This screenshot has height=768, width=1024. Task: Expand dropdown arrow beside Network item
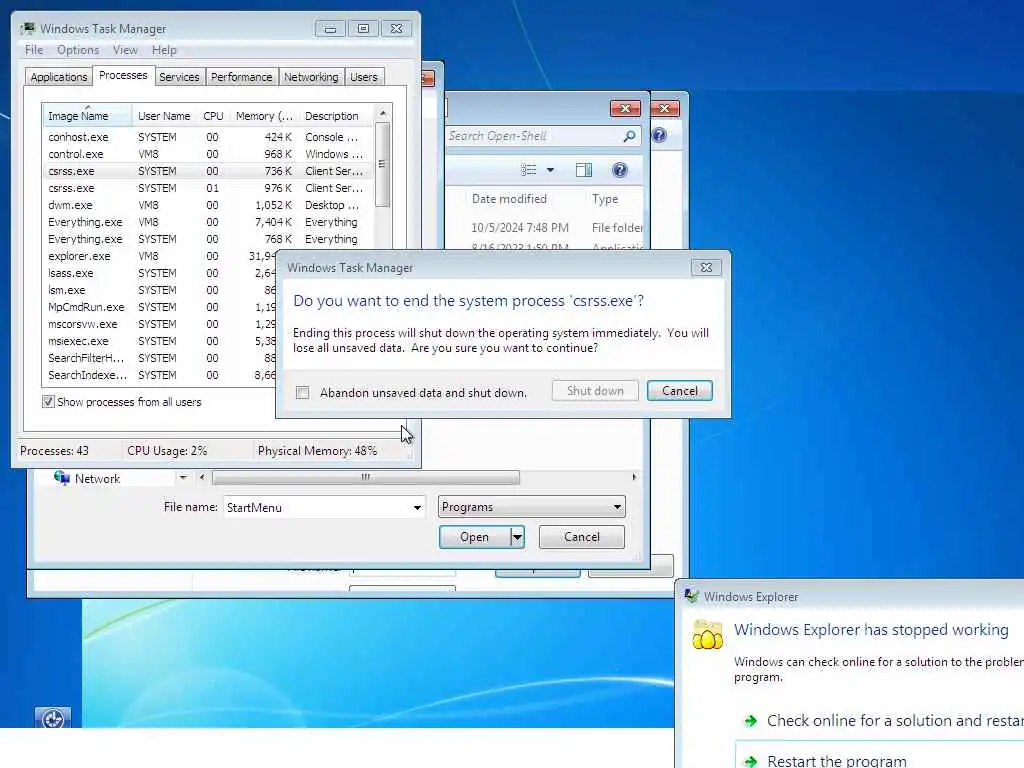tap(183, 477)
